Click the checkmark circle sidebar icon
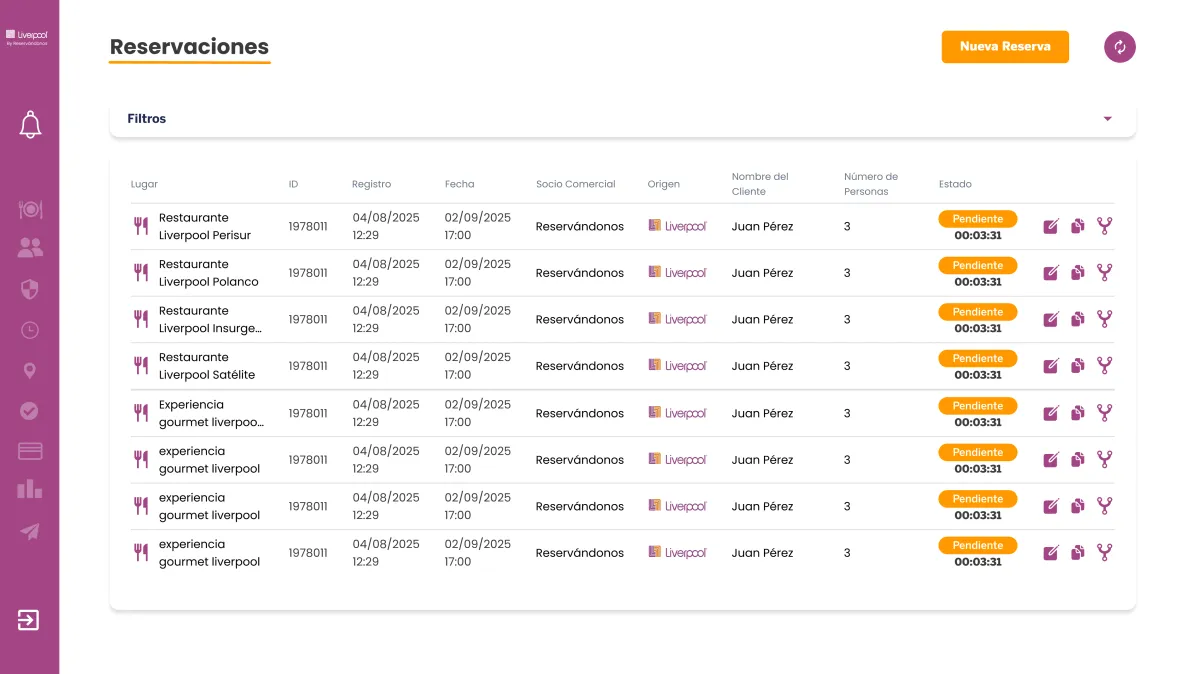This screenshot has height=674, width=1200. pos(30,411)
